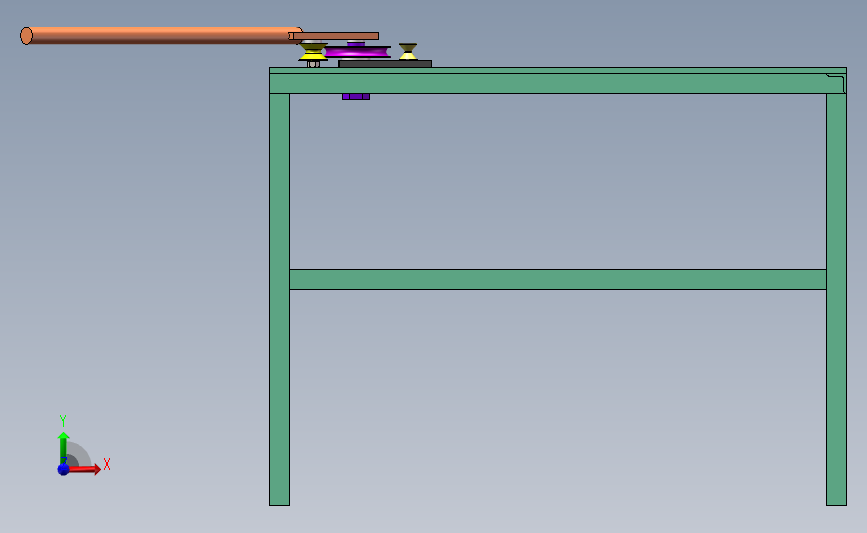The image size is (867, 533).
Task: Select the small right yellow roller
Action: point(408,51)
